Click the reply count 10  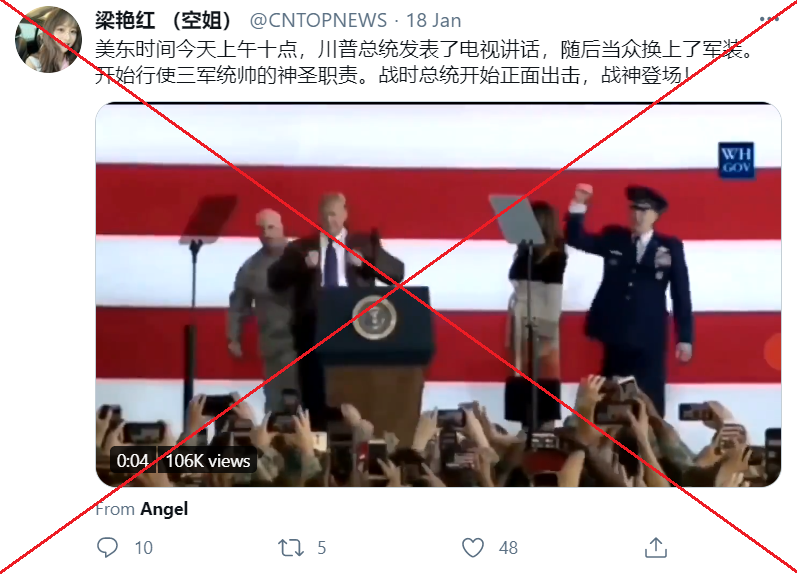pyautogui.click(x=143, y=548)
